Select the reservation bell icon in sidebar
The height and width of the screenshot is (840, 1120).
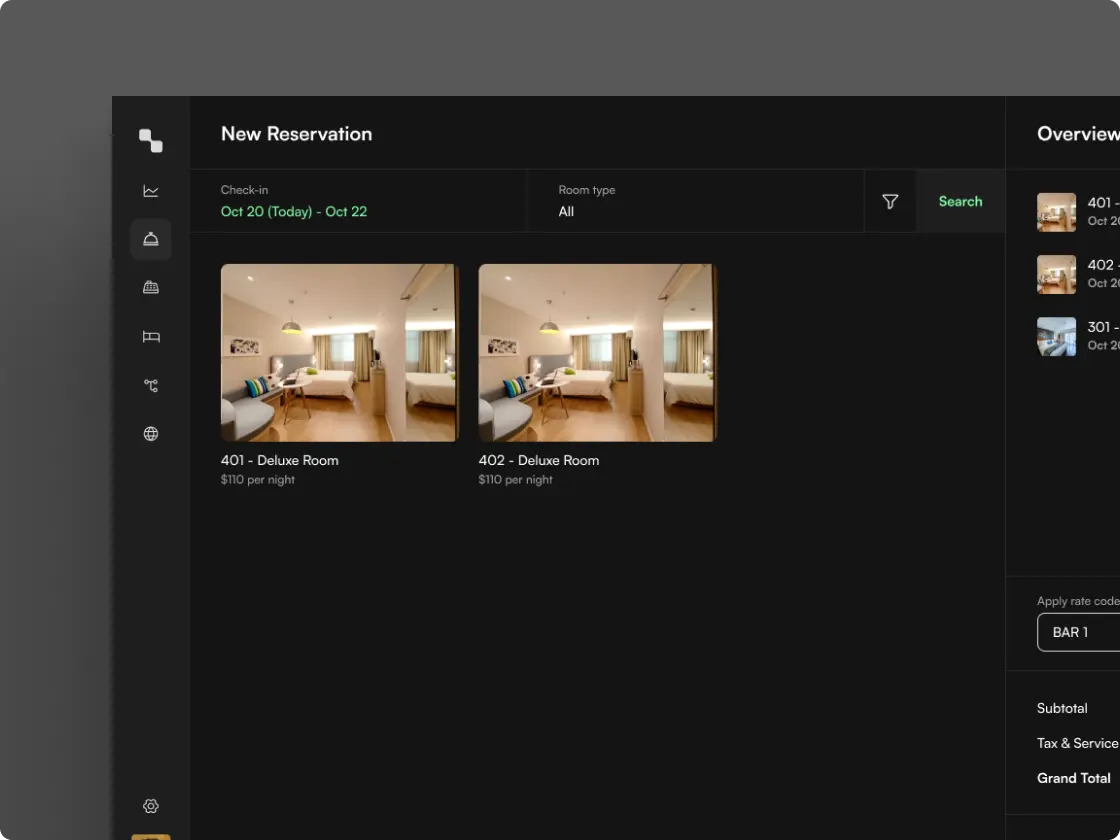coord(151,240)
